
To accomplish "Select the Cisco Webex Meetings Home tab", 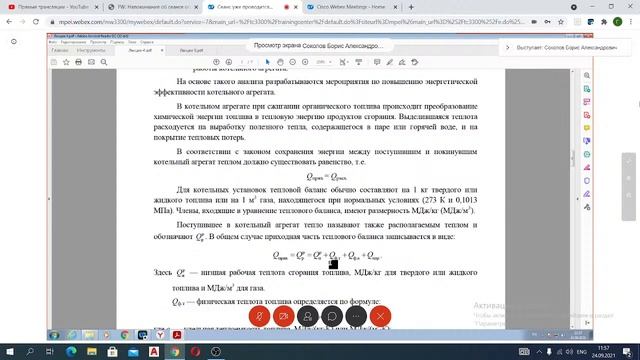I will click(x=350, y=7).
